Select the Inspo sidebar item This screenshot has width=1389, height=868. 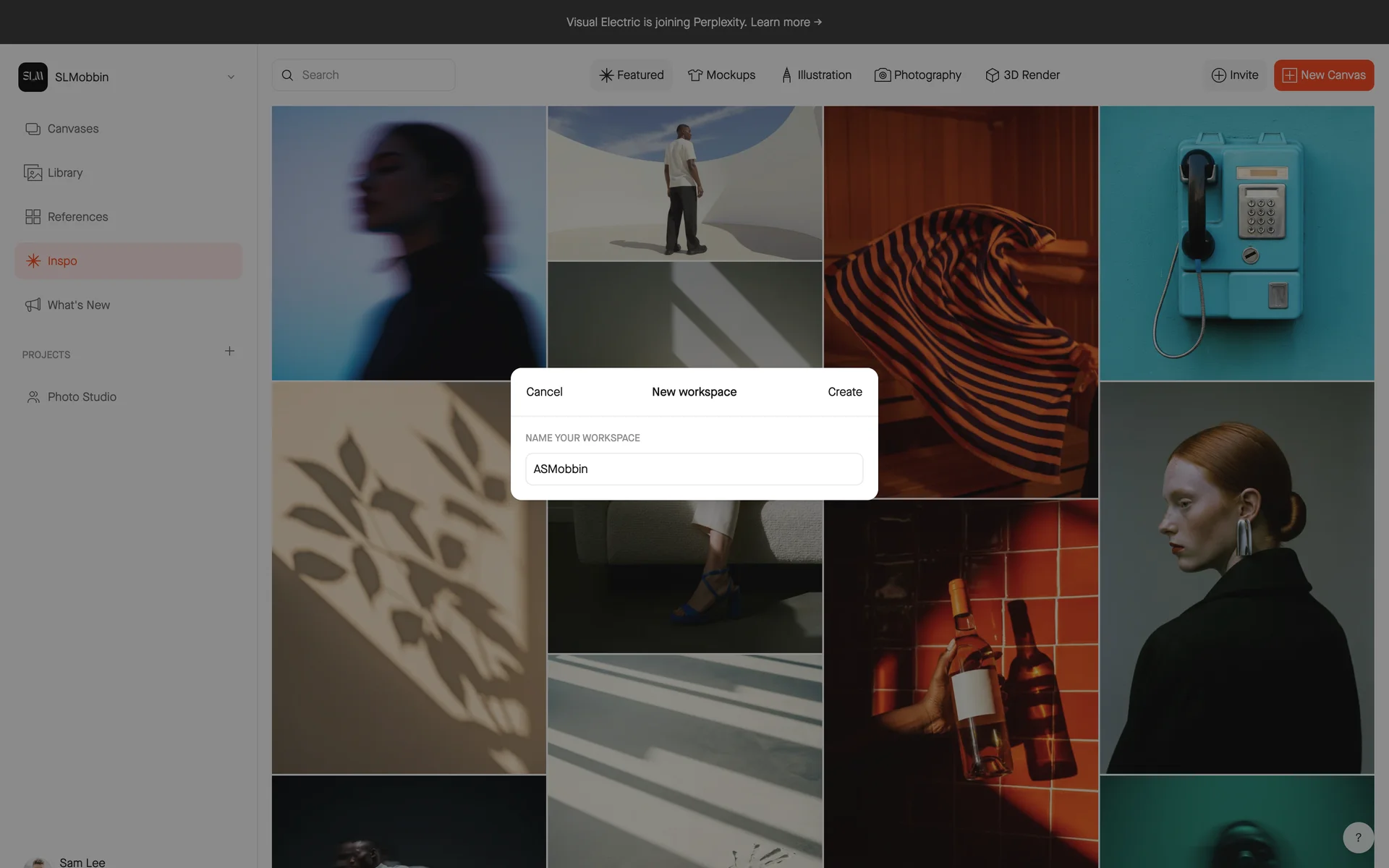62,261
